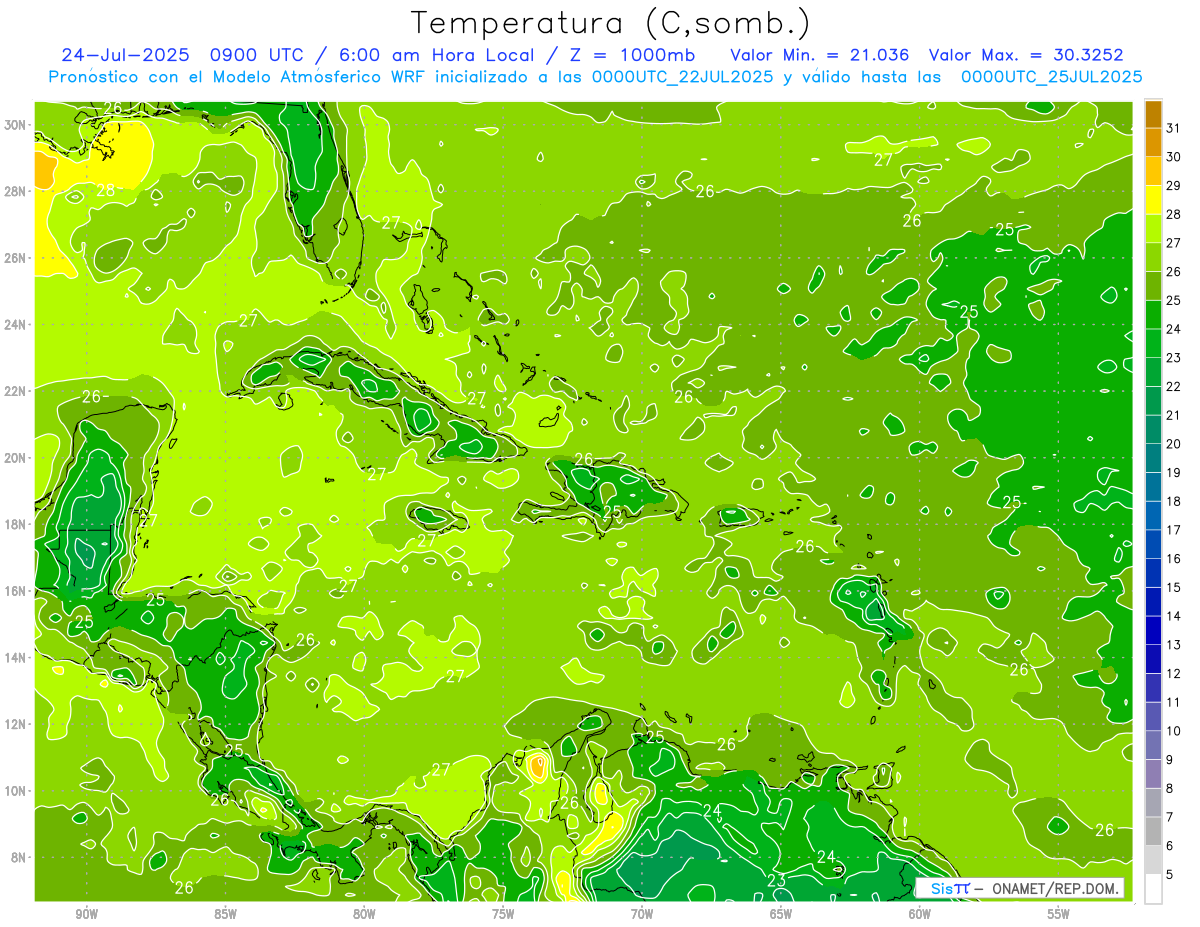Click the value 5 on the color scale
Screen dimensions: 1200x927
point(1170,875)
